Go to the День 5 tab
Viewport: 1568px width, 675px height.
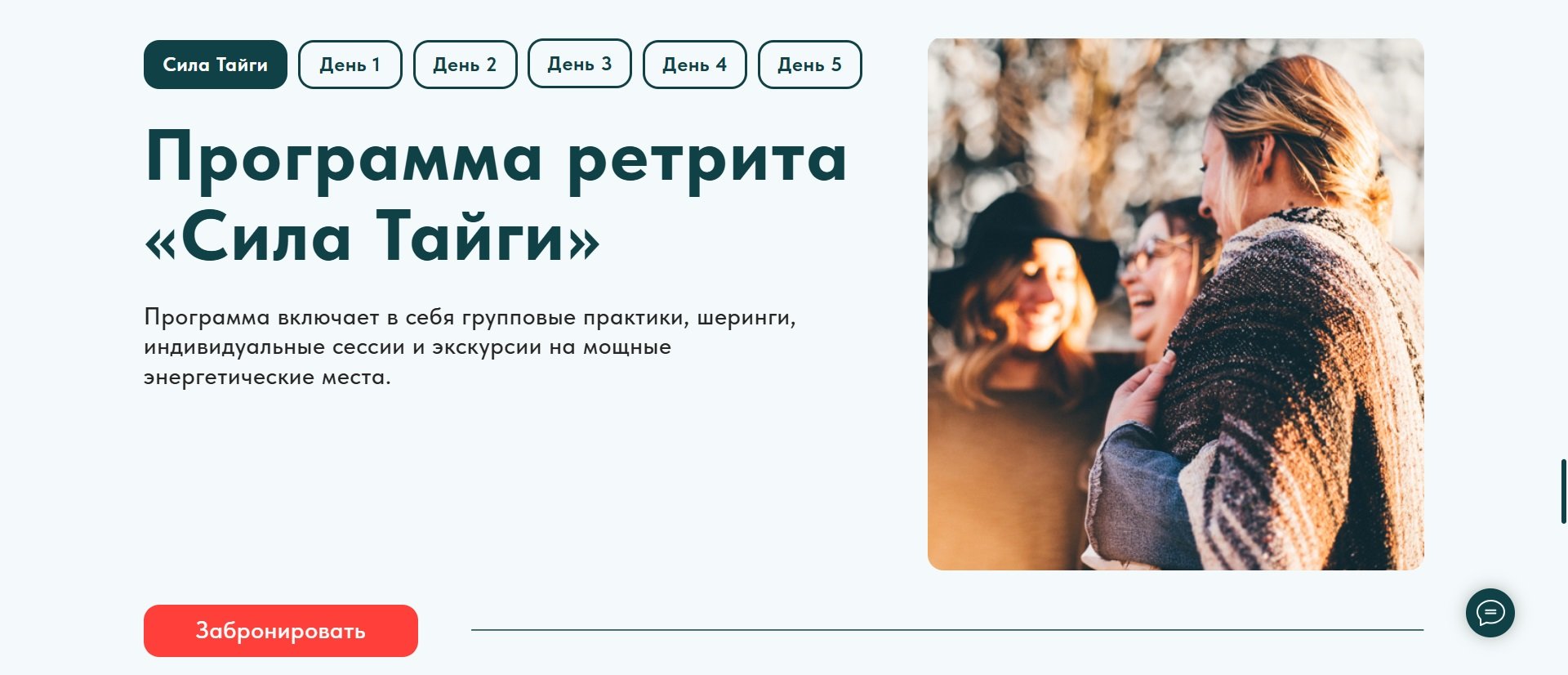click(810, 65)
